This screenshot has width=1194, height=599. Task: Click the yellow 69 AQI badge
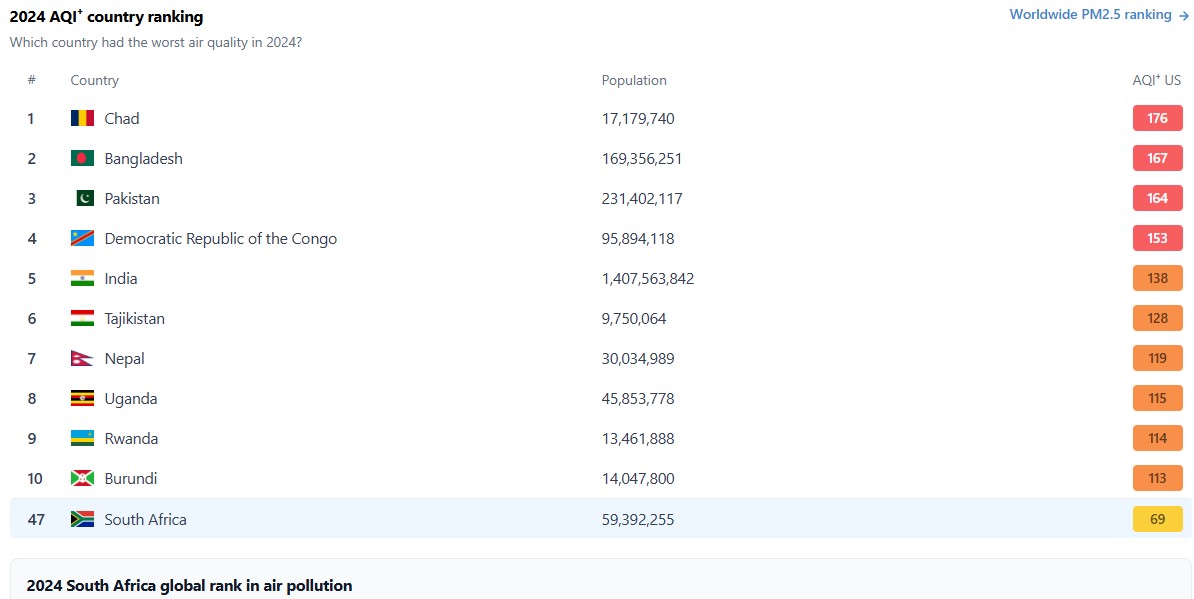(1157, 519)
